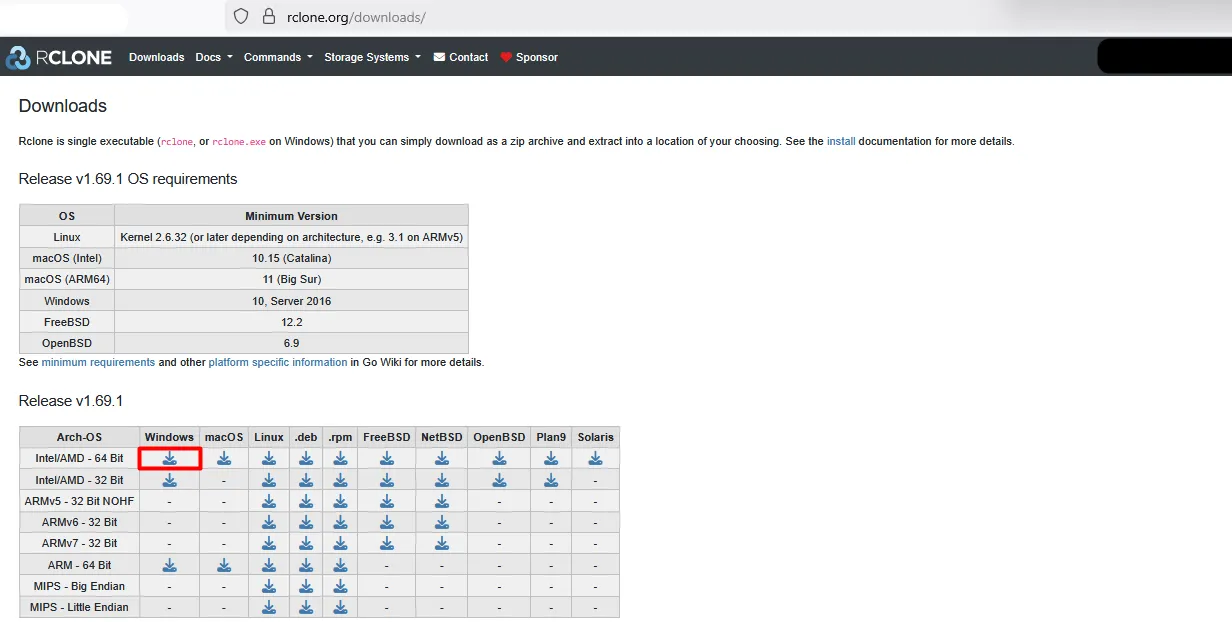The image size is (1232, 622).
Task: Download .rpm Intel/AMD 64 Bit package
Action: [x=340, y=458]
